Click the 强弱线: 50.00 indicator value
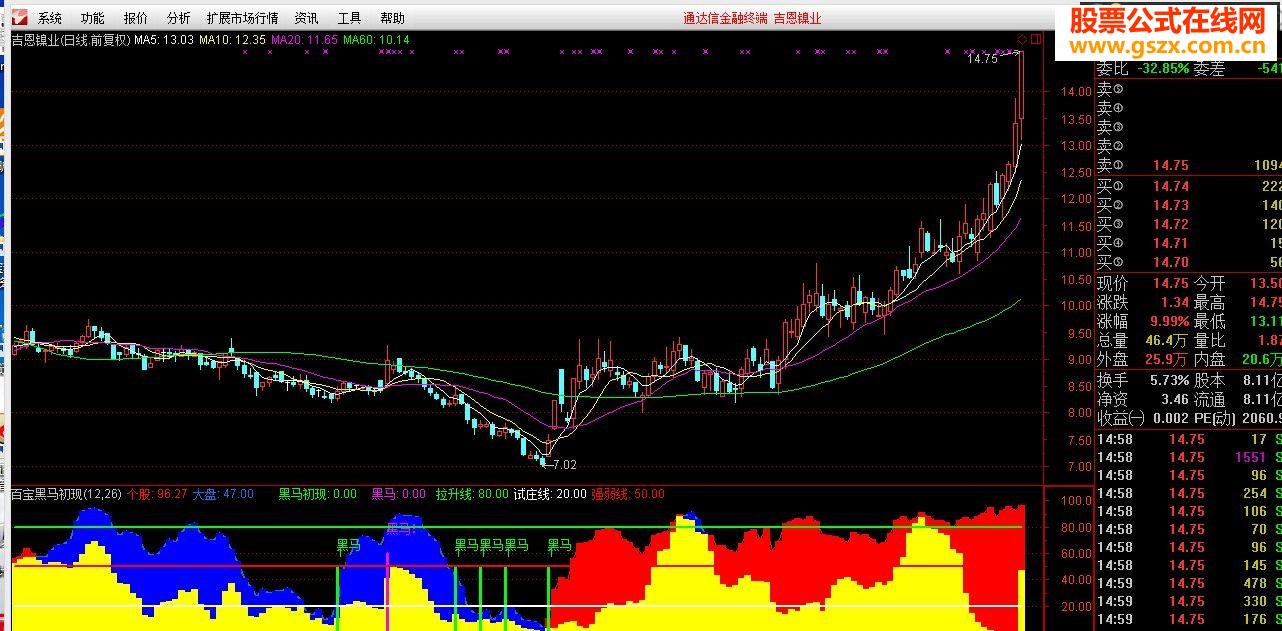Viewport: 1282px width, 631px height. click(628, 494)
